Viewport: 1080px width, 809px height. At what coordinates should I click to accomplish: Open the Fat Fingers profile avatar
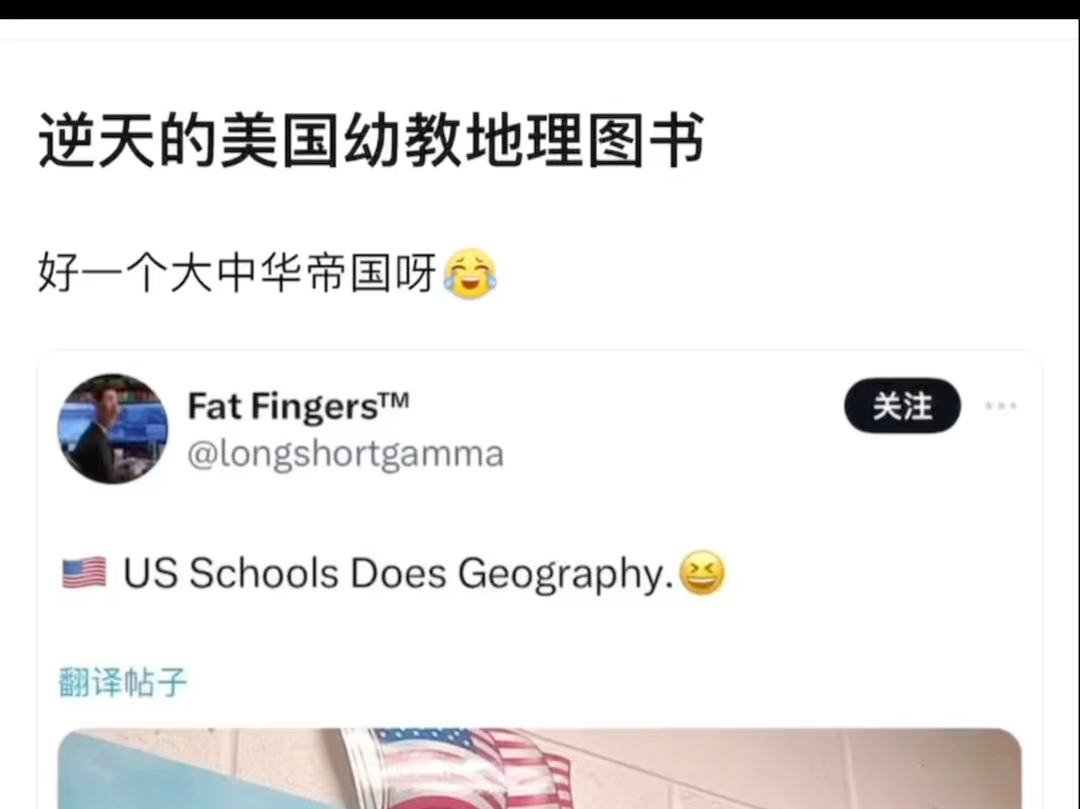point(113,429)
